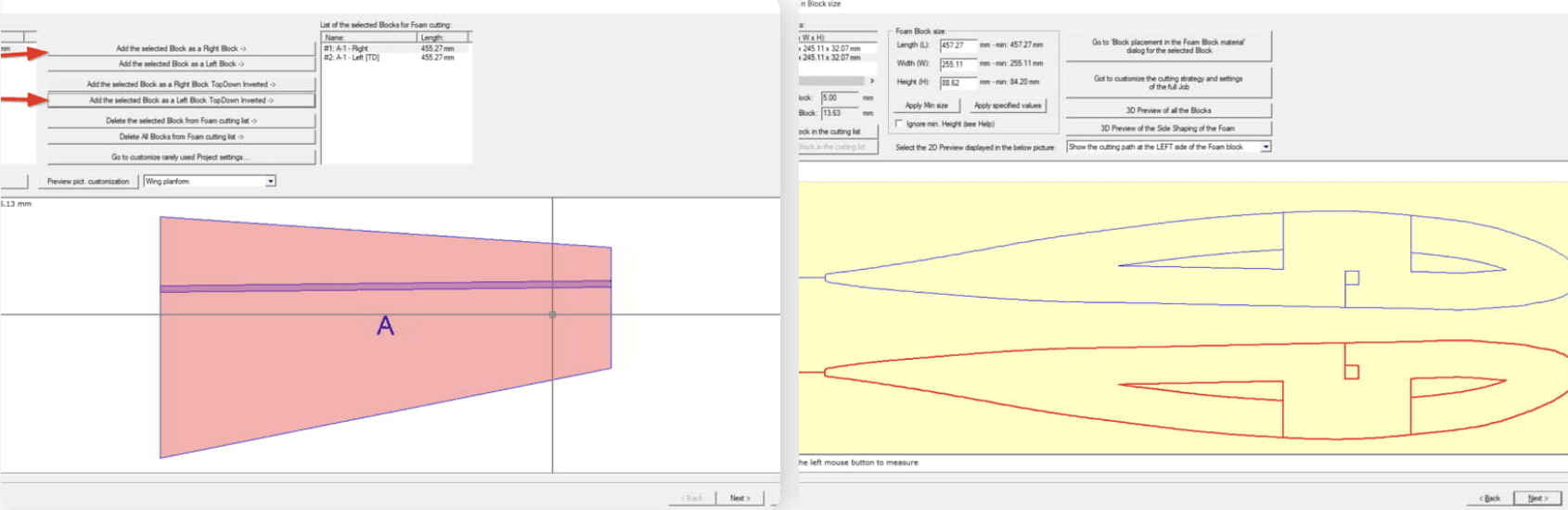The height and width of the screenshot is (510, 1568).
Task: Click Add the selected Block as a Right Block
Action: tap(181, 48)
